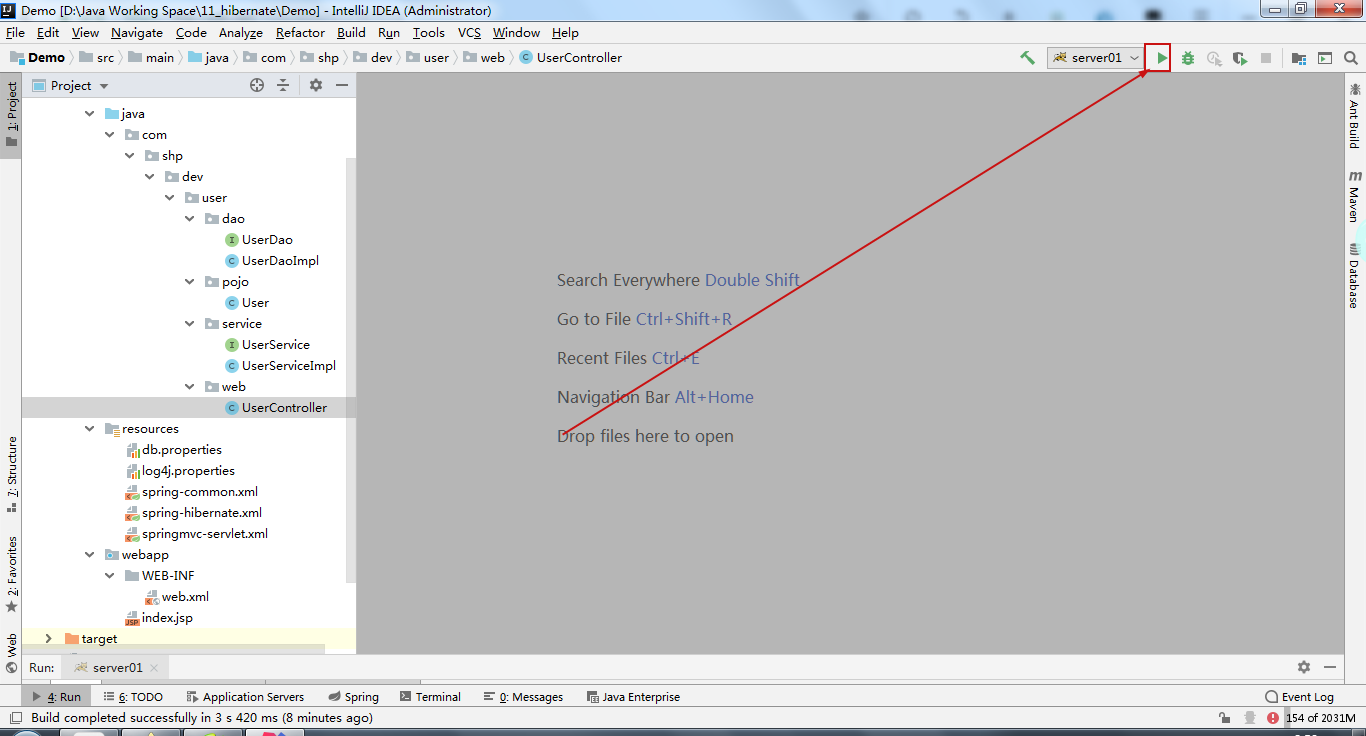Collapse the java folder in the tree

tap(90, 114)
